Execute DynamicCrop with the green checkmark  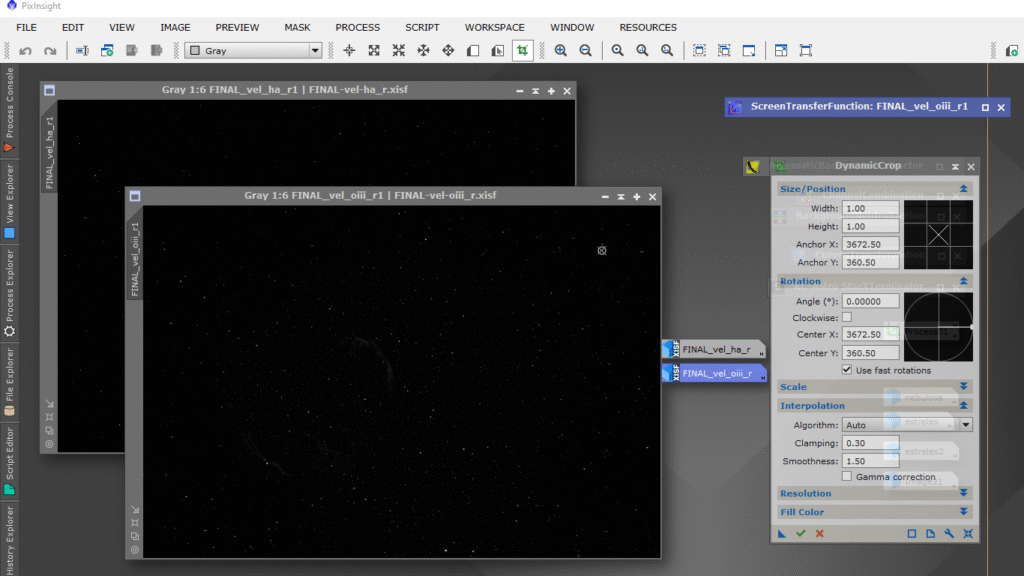pyautogui.click(x=801, y=534)
